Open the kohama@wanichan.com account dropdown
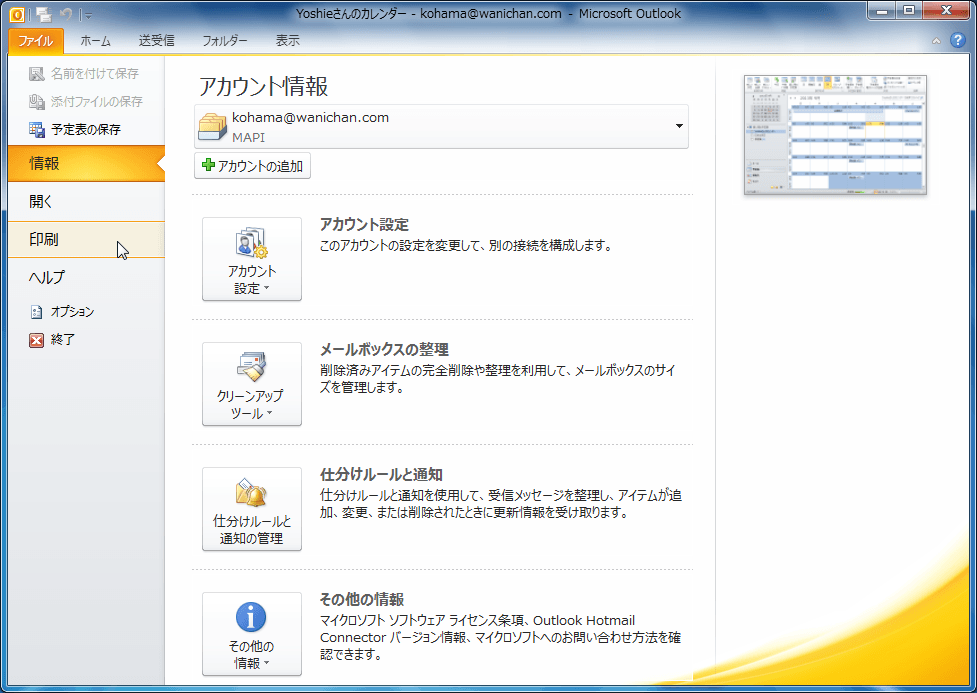The image size is (977, 693). tap(441, 127)
